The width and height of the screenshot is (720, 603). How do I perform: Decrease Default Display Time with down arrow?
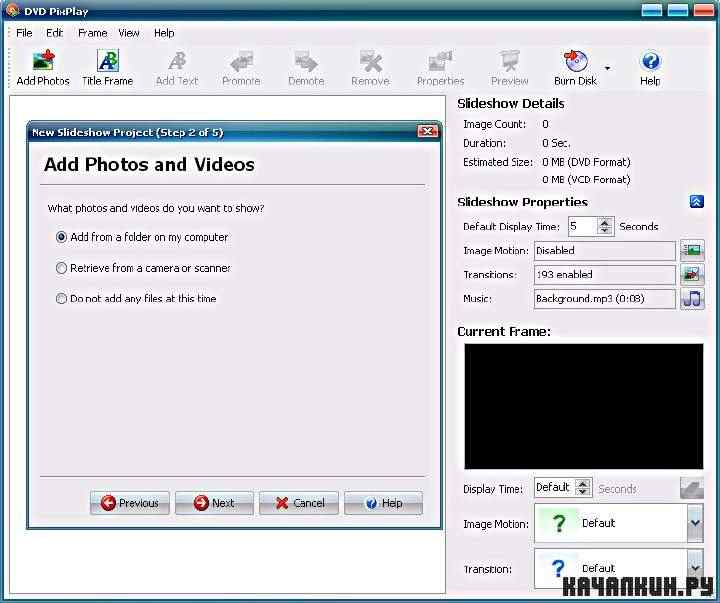point(605,231)
